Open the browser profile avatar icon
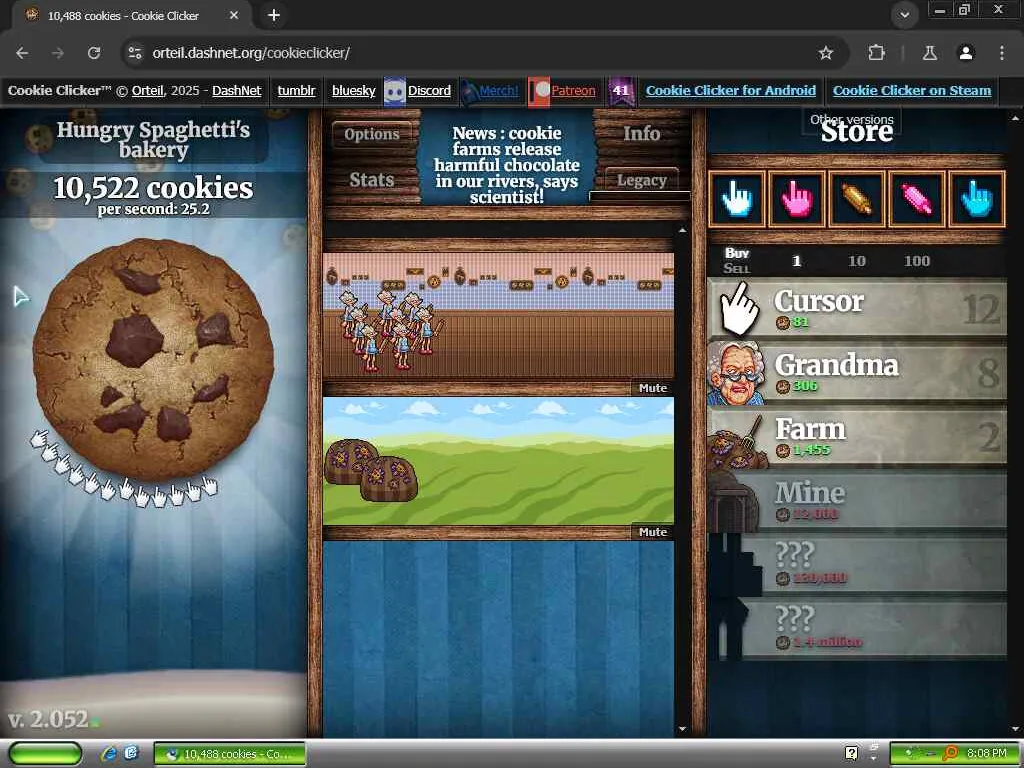This screenshot has width=1024, height=768. click(x=966, y=53)
